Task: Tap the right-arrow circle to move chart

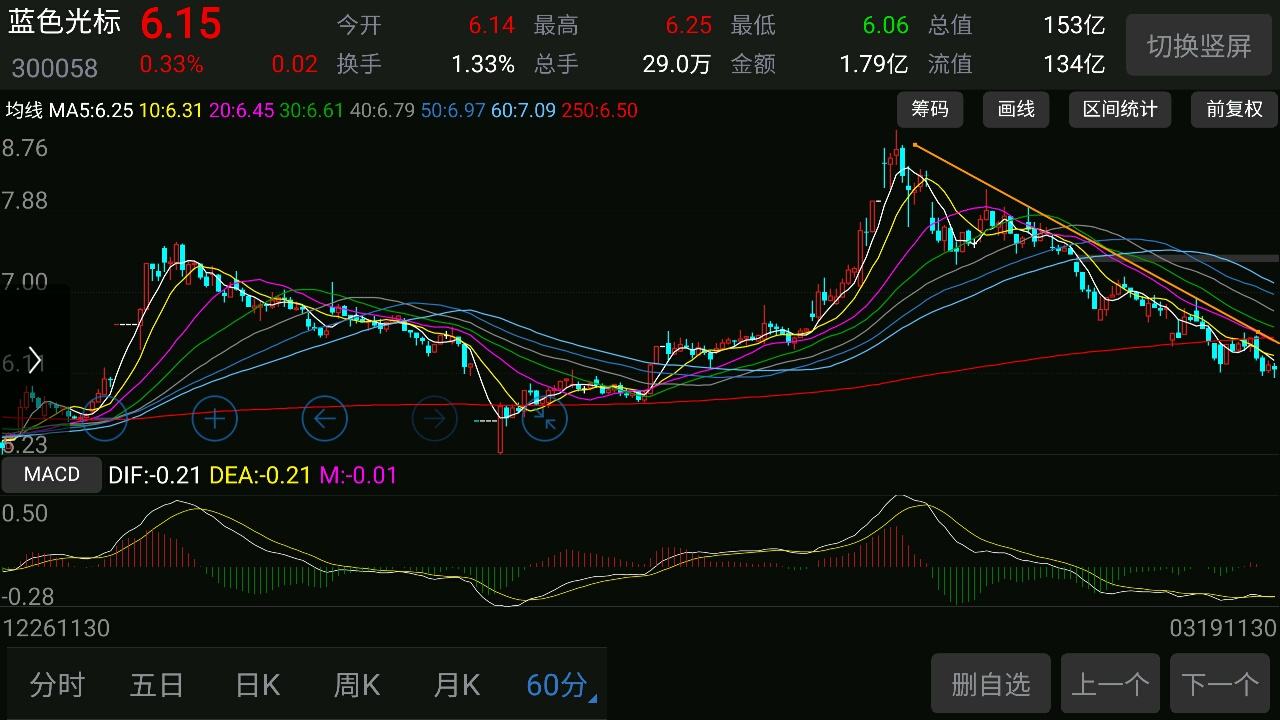Action: 434,419
